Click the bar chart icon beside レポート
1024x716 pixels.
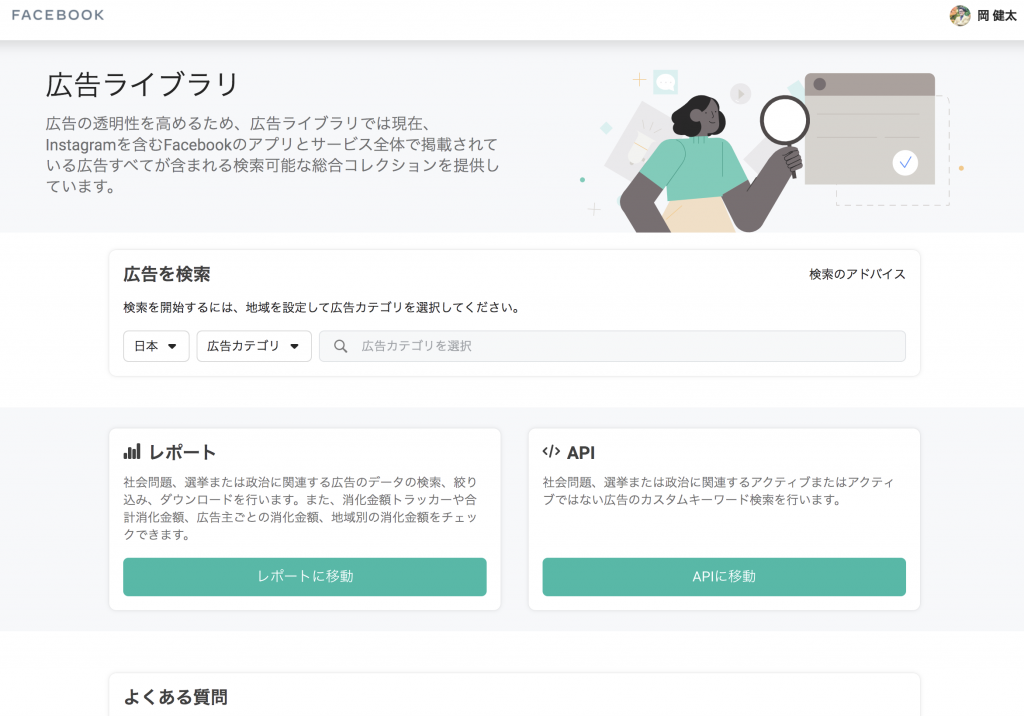(x=132, y=451)
